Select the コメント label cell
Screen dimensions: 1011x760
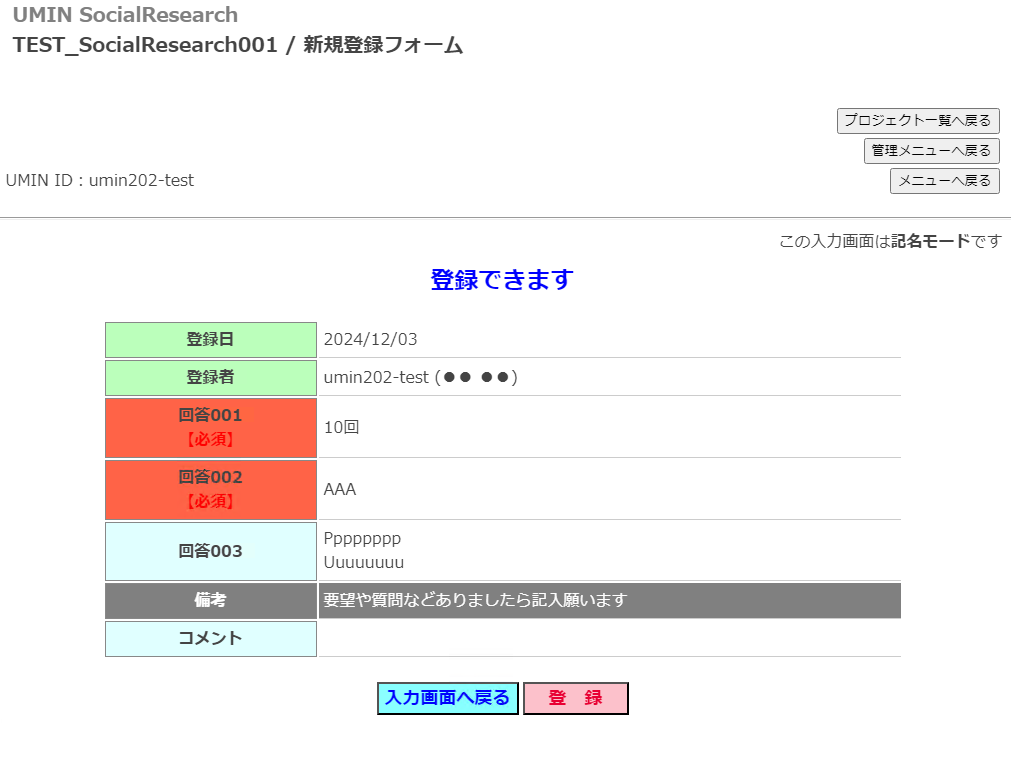(210, 638)
